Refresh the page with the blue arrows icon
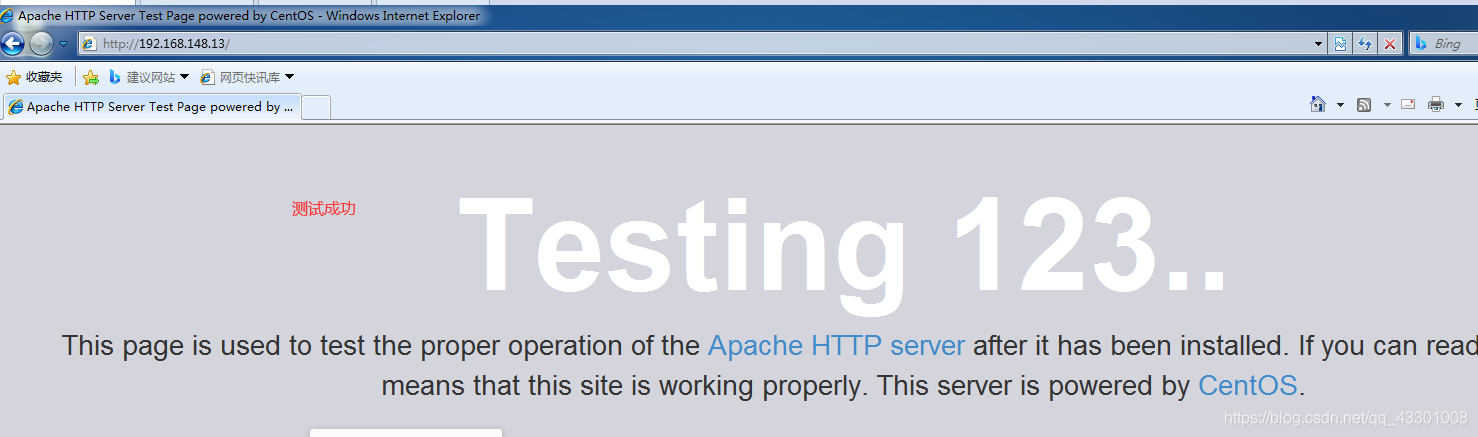Image resolution: width=1478 pixels, height=437 pixels. pos(1365,44)
